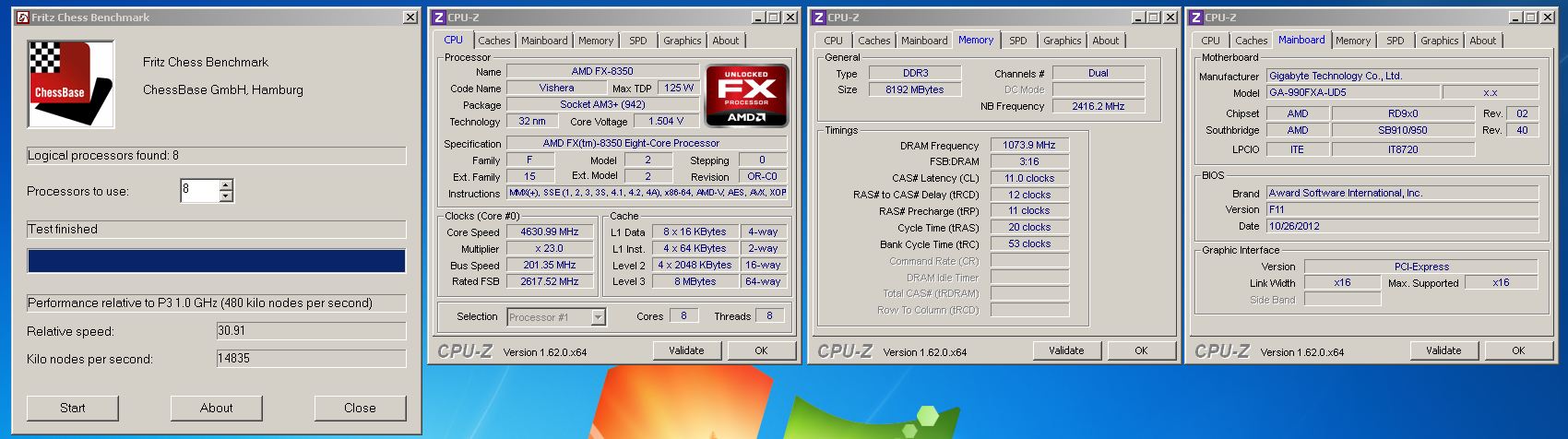Click Validate in the Memory CPU-Z window
The width and height of the screenshot is (1568, 439).
tap(1065, 350)
